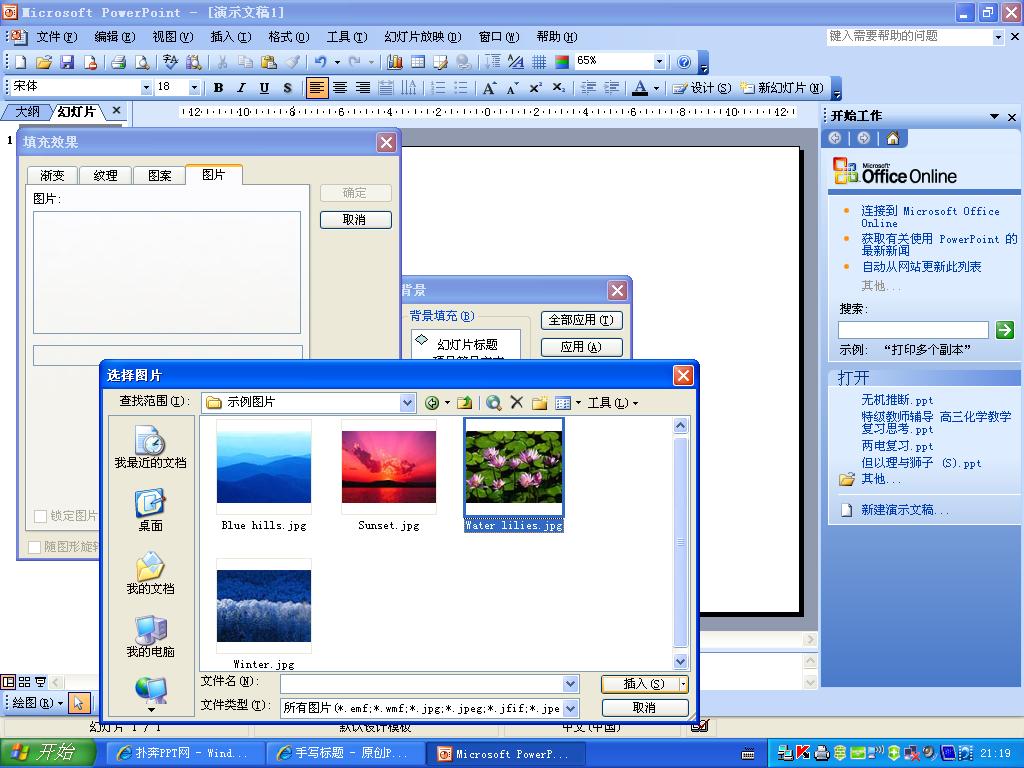Open the 文件(F) menu
1024x768 pixels.
coord(57,37)
